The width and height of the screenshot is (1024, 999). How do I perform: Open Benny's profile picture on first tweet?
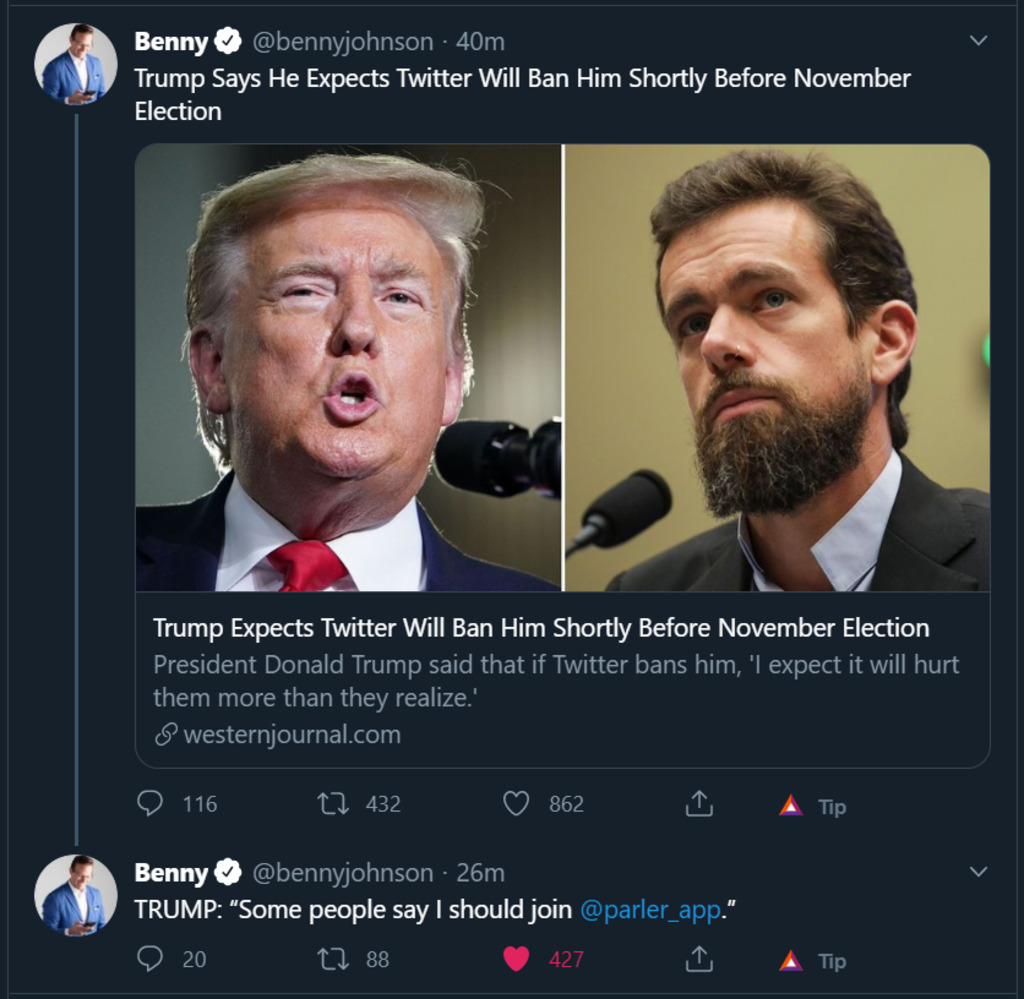pos(75,65)
